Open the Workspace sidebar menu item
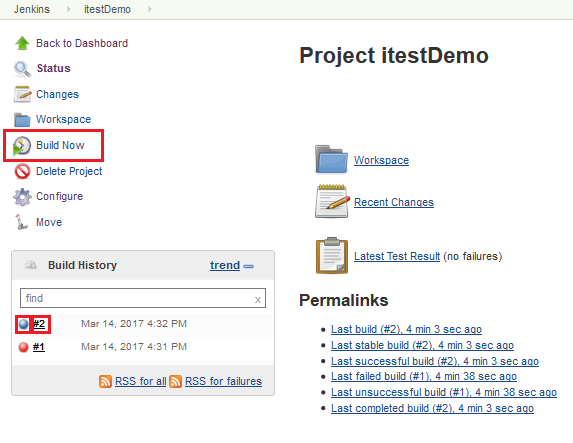573x443 pixels. [63, 120]
